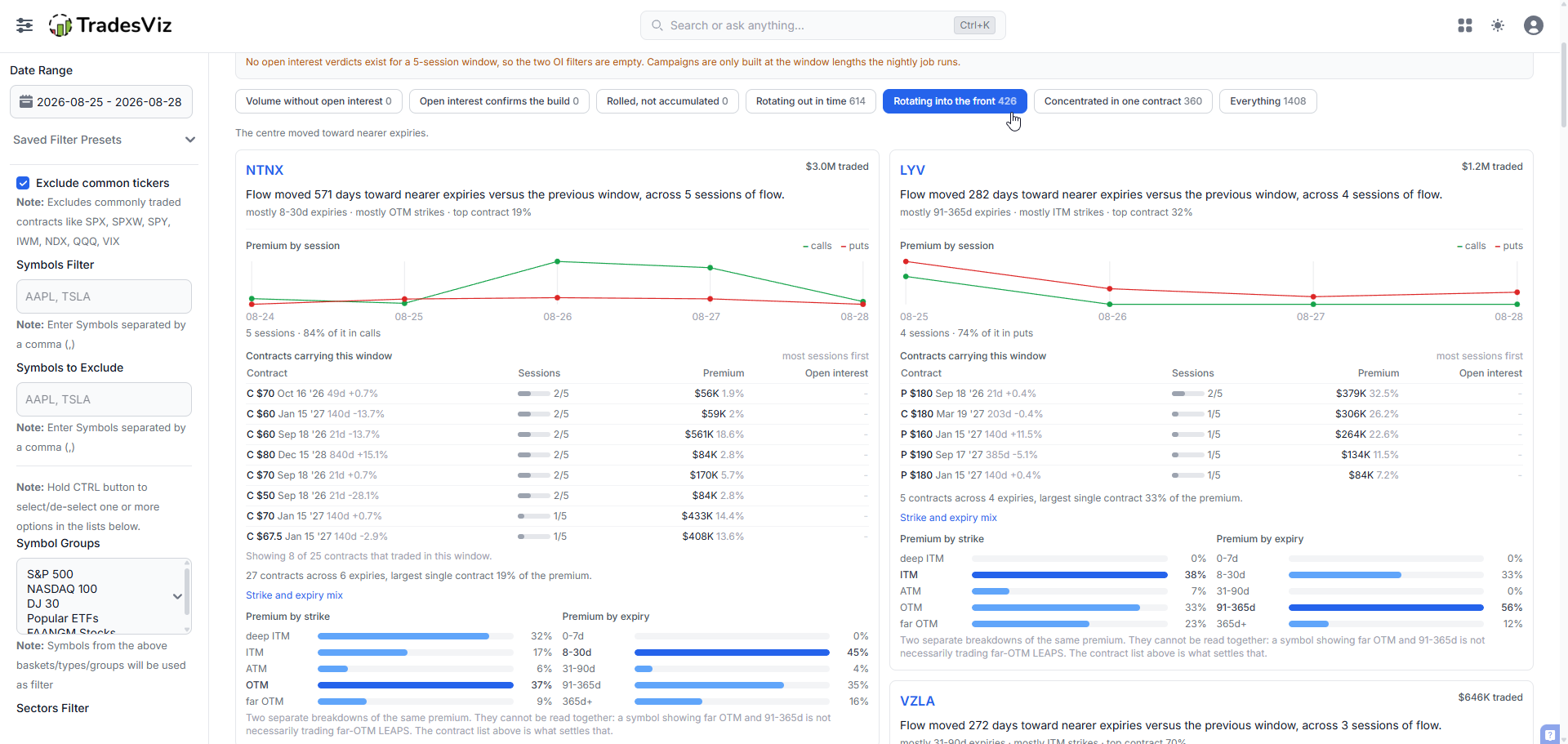Click LYV contract P $180 Sep 18 '26

pos(968,394)
